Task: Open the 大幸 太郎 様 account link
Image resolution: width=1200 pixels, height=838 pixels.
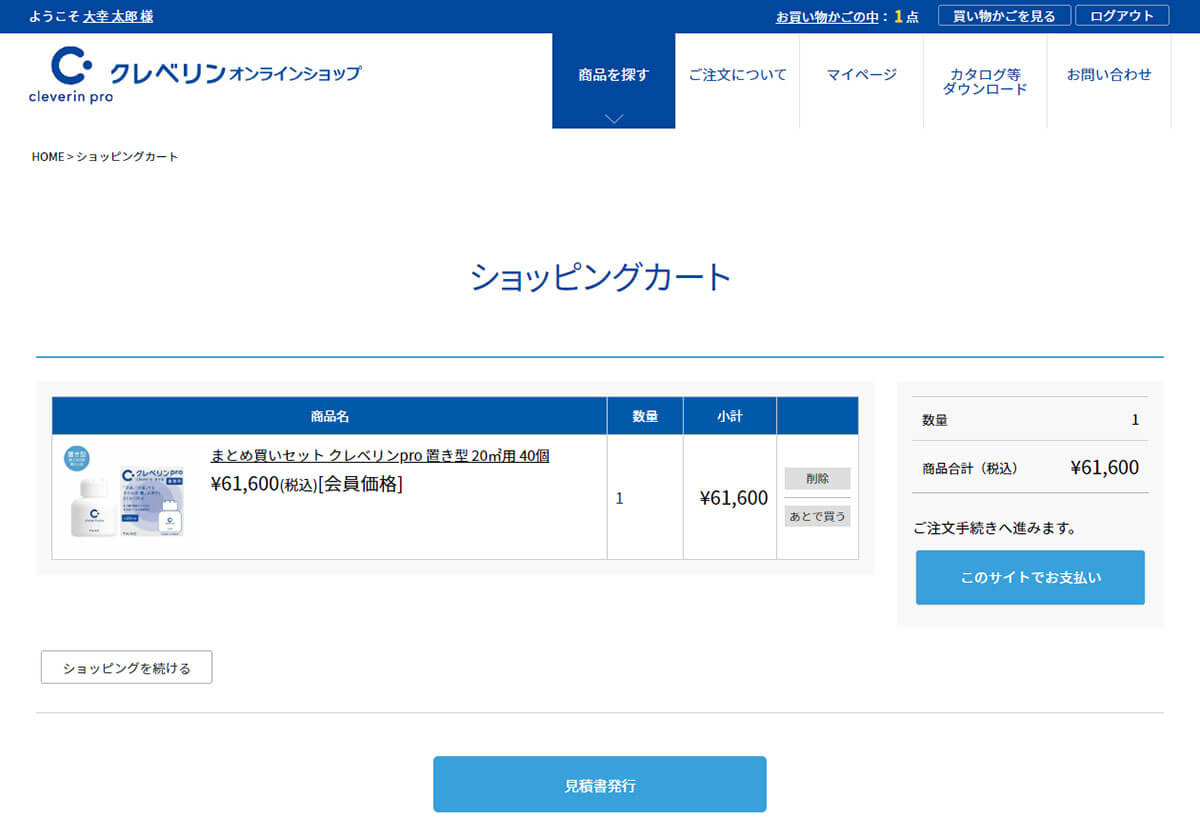Action: coord(118,17)
